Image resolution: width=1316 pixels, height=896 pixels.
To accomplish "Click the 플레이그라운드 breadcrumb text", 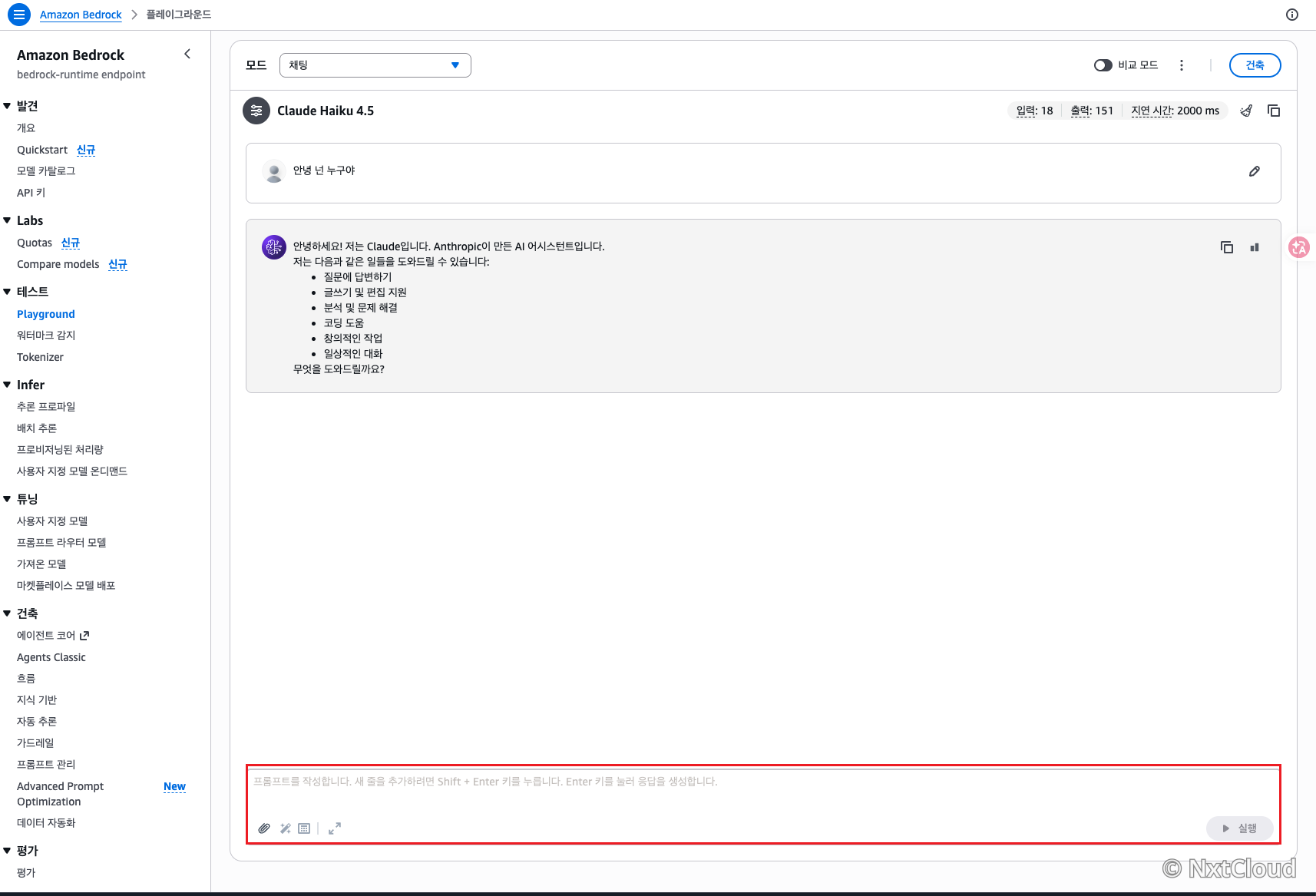I will (179, 15).
